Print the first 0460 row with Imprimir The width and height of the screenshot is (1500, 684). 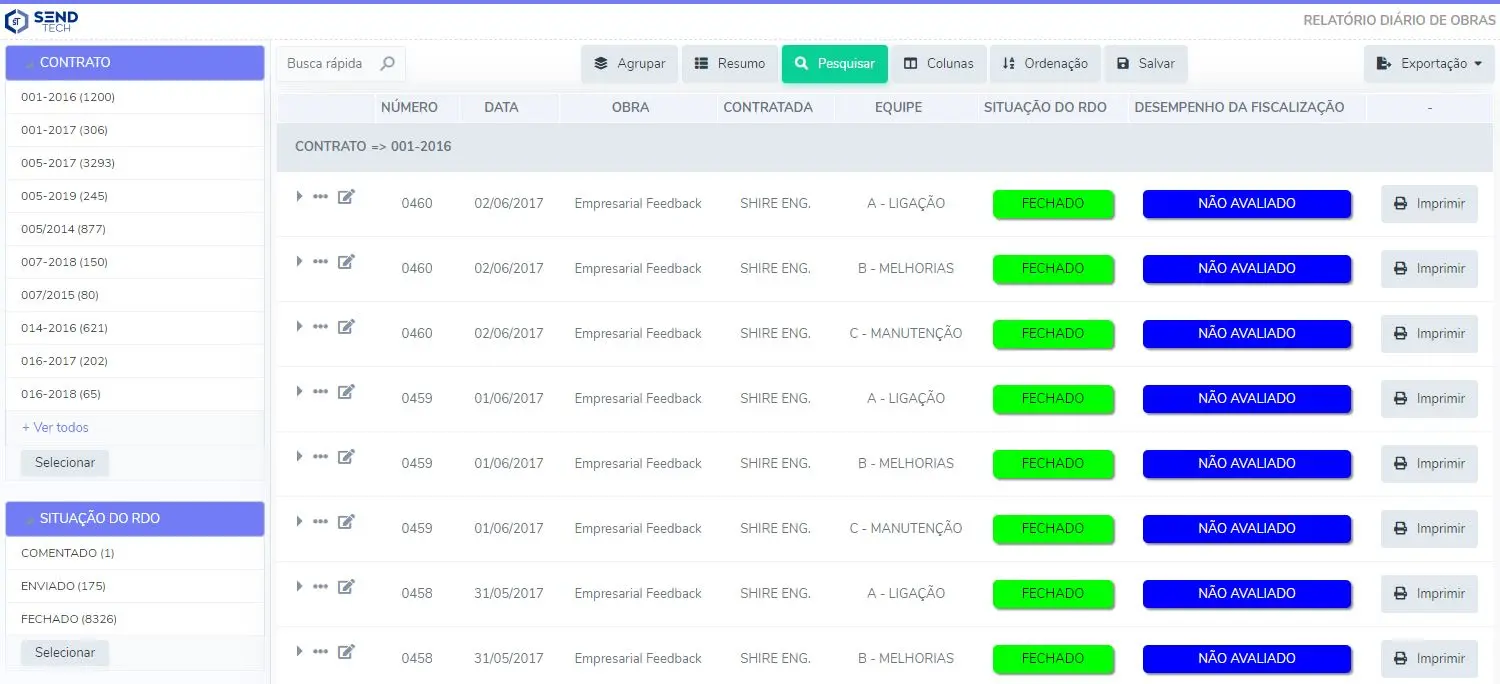point(1429,203)
